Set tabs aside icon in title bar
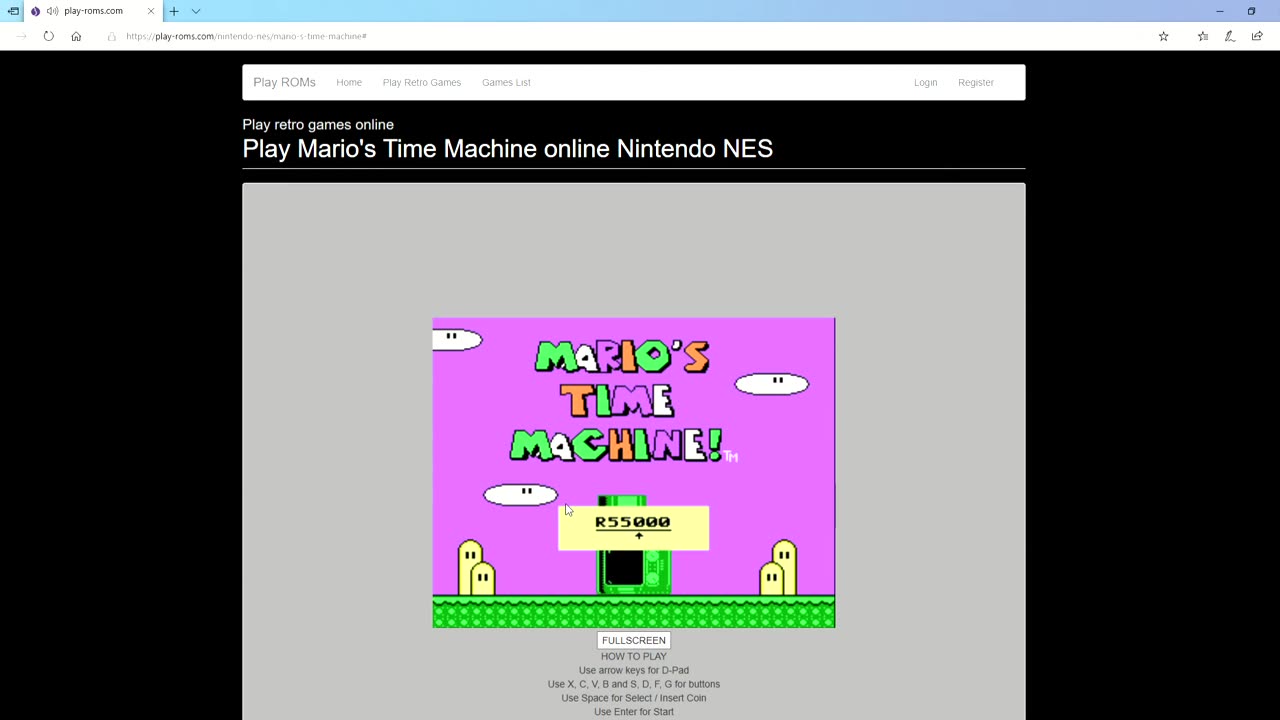1280x720 pixels. [13, 11]
